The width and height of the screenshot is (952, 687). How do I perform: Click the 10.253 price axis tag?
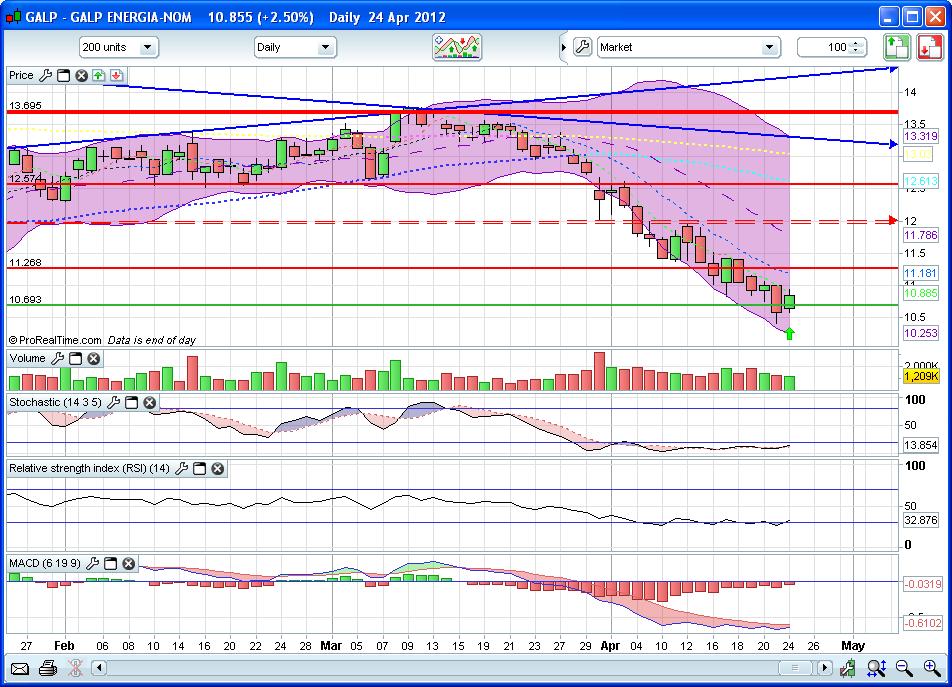[920, 333]
